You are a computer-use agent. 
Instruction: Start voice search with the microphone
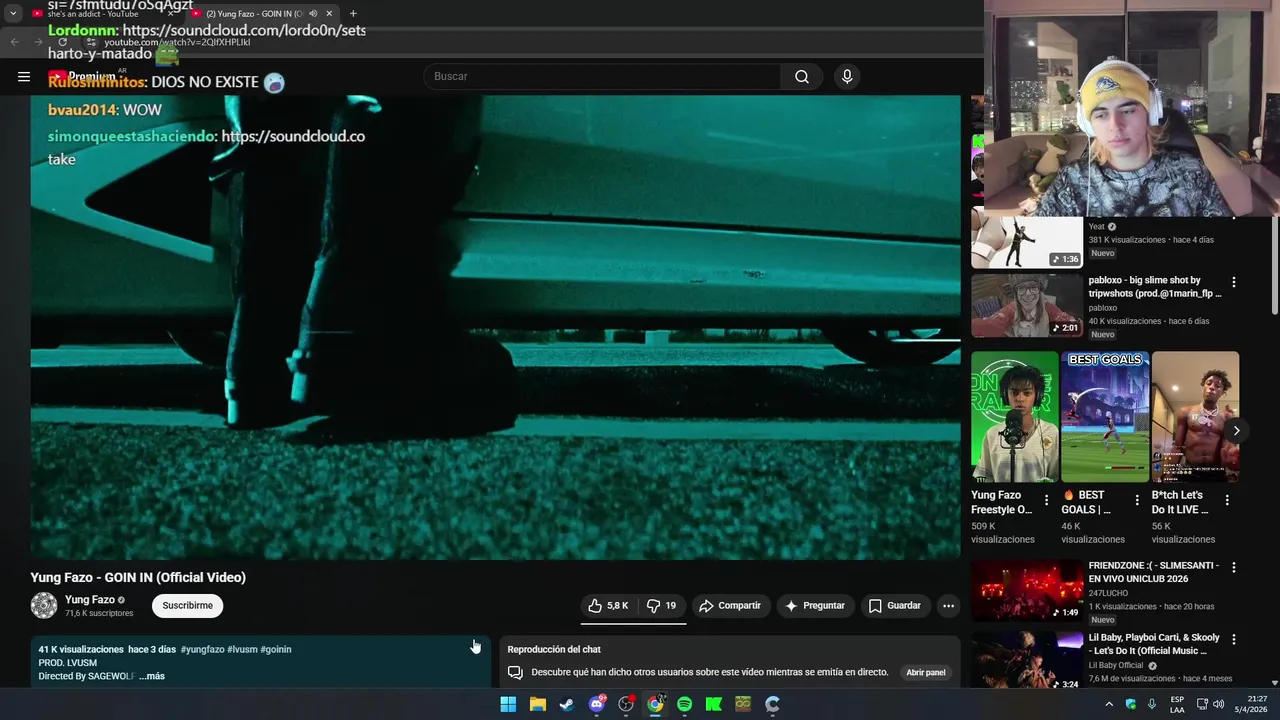click(x=847, y=77)
